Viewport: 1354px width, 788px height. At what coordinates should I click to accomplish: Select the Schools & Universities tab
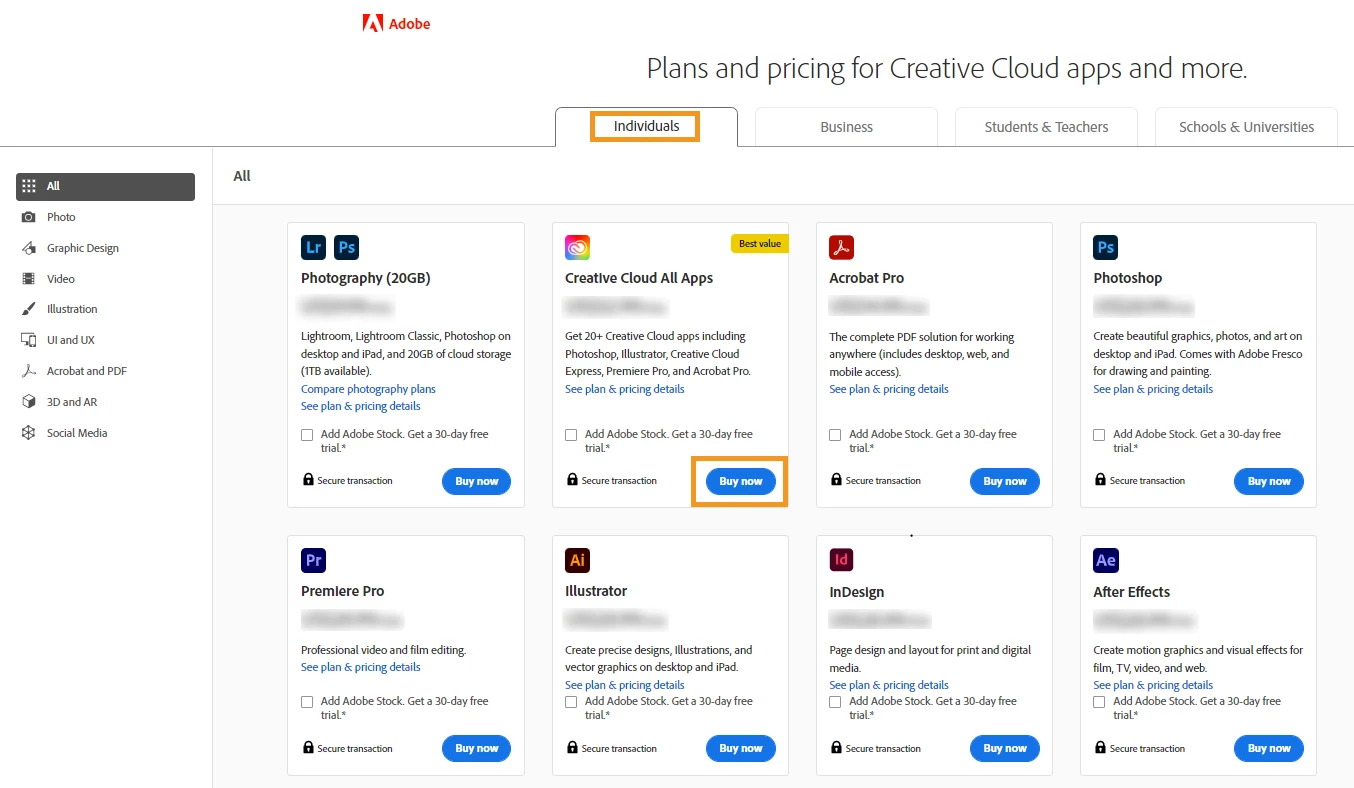point(1246,127)
